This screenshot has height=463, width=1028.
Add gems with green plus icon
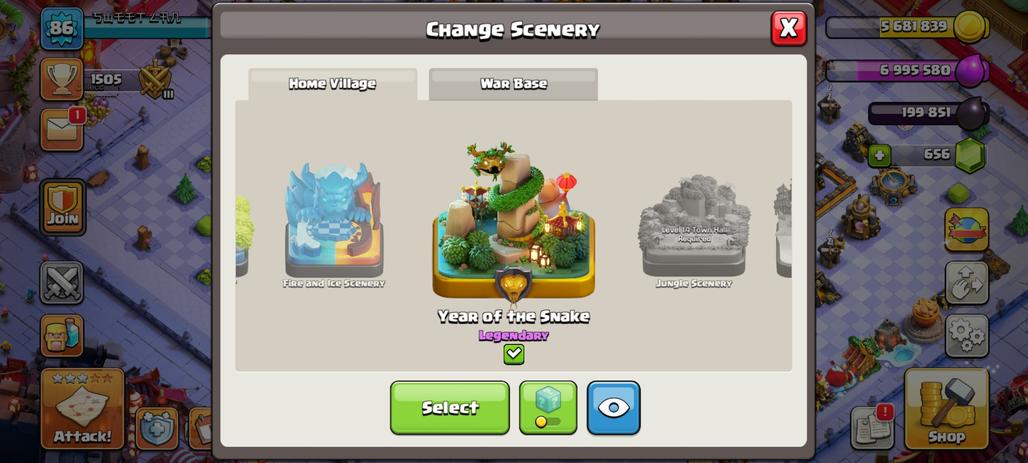[879, 155]
